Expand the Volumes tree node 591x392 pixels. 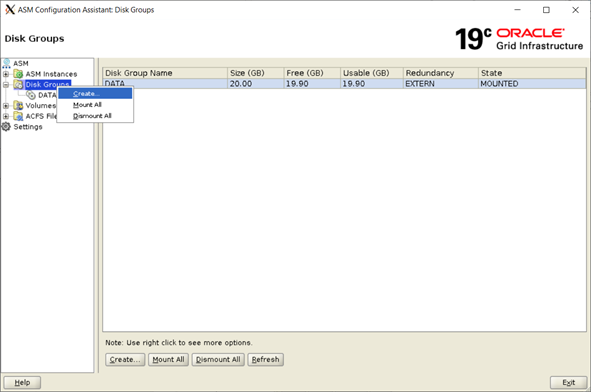coord(6,106)
